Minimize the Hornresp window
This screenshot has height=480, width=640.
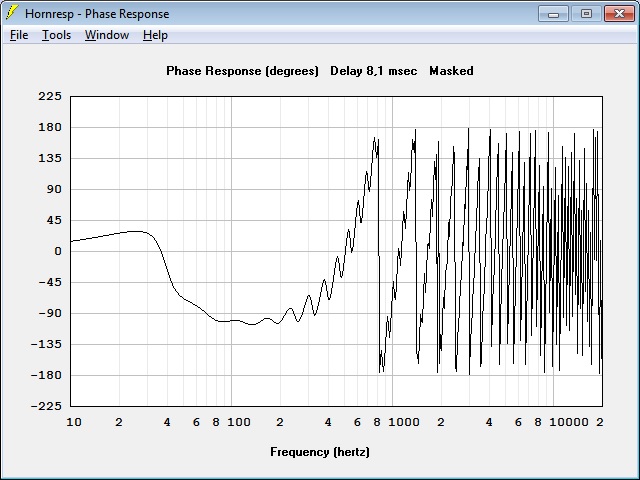point(553,13)
